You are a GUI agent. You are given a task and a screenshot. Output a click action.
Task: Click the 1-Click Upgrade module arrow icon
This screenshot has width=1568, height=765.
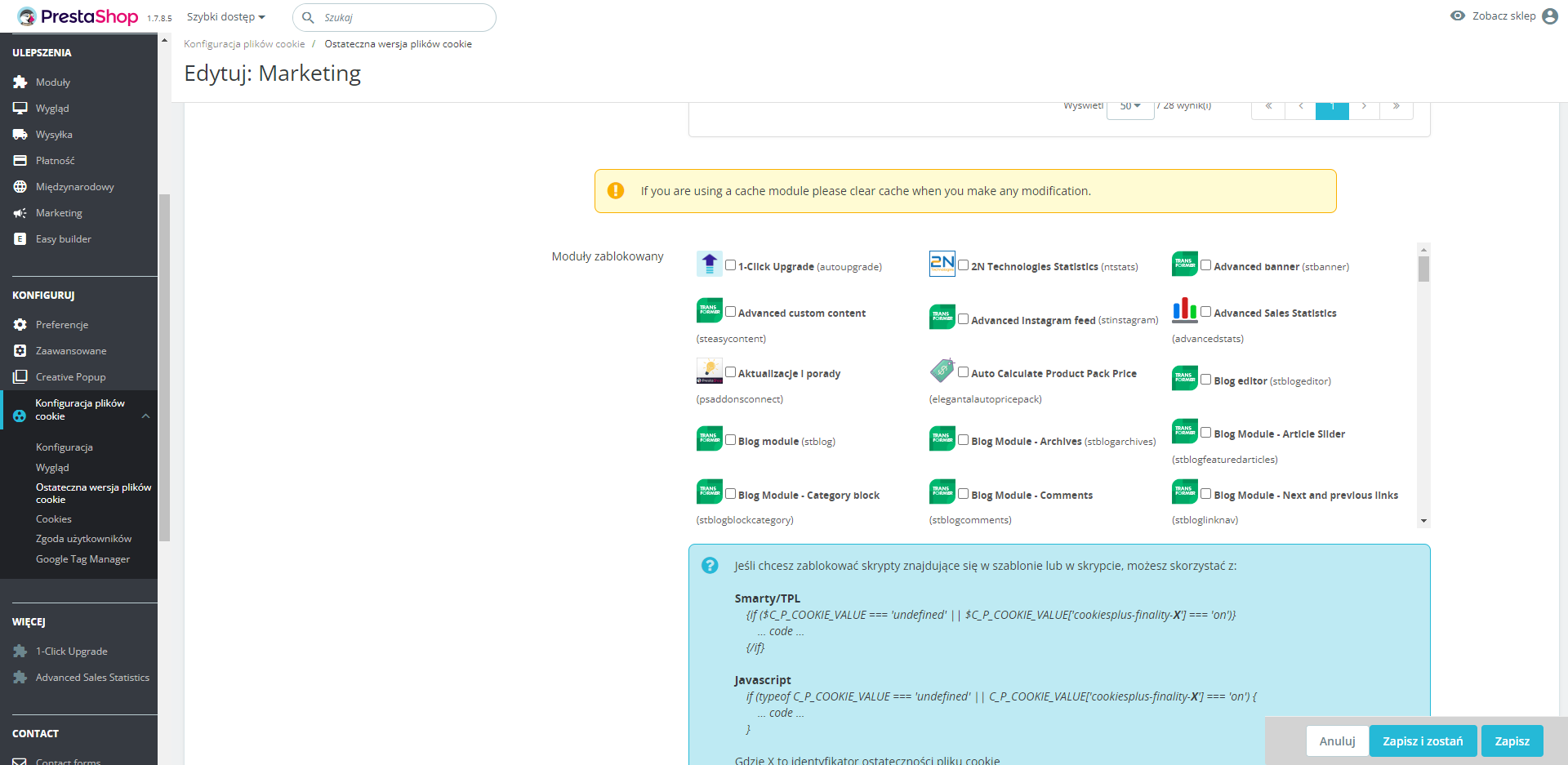pos(710,264)
